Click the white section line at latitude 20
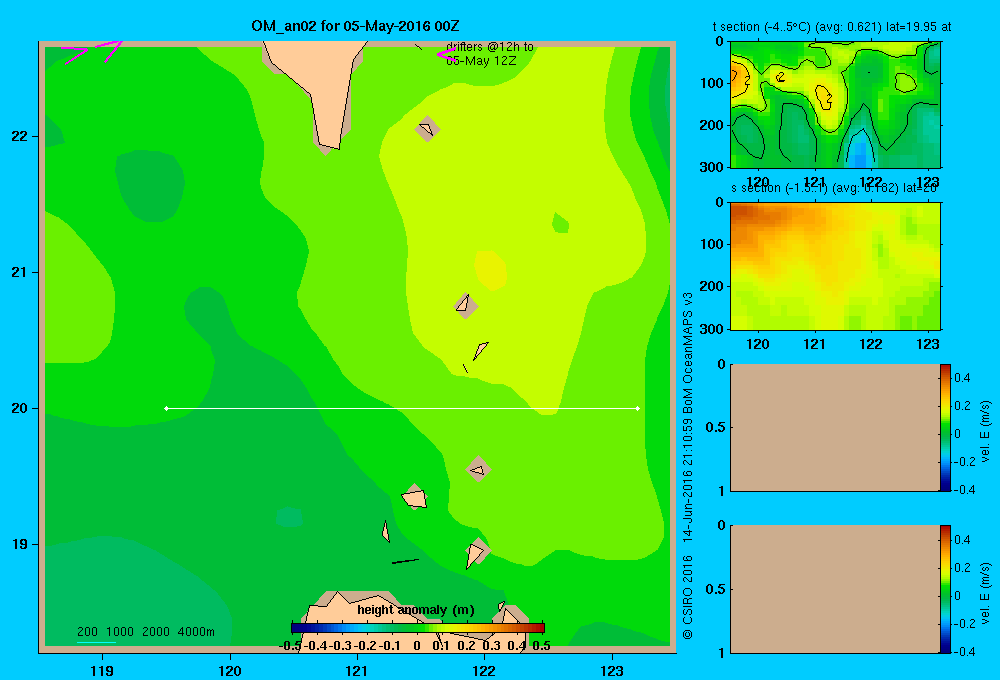This screenshot has width=1000, height=680. [x=402, y=408]
